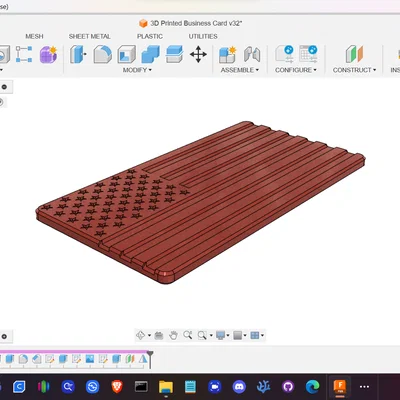Select the Orbit navigation tool

point(140,335)
